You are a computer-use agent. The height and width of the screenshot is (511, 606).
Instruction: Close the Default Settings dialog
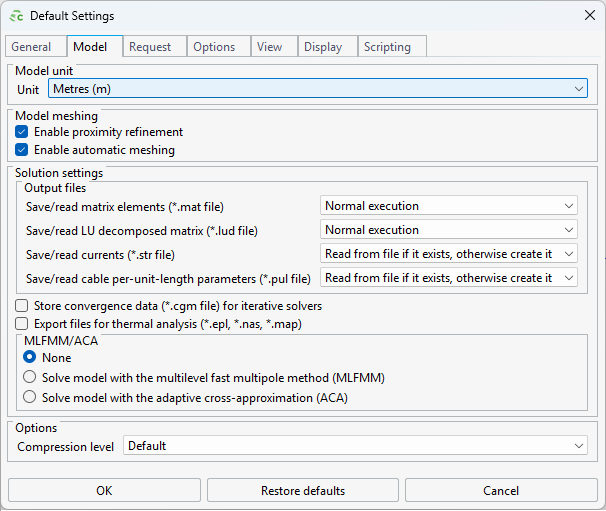pyautogui.click(x=589, y=16)
